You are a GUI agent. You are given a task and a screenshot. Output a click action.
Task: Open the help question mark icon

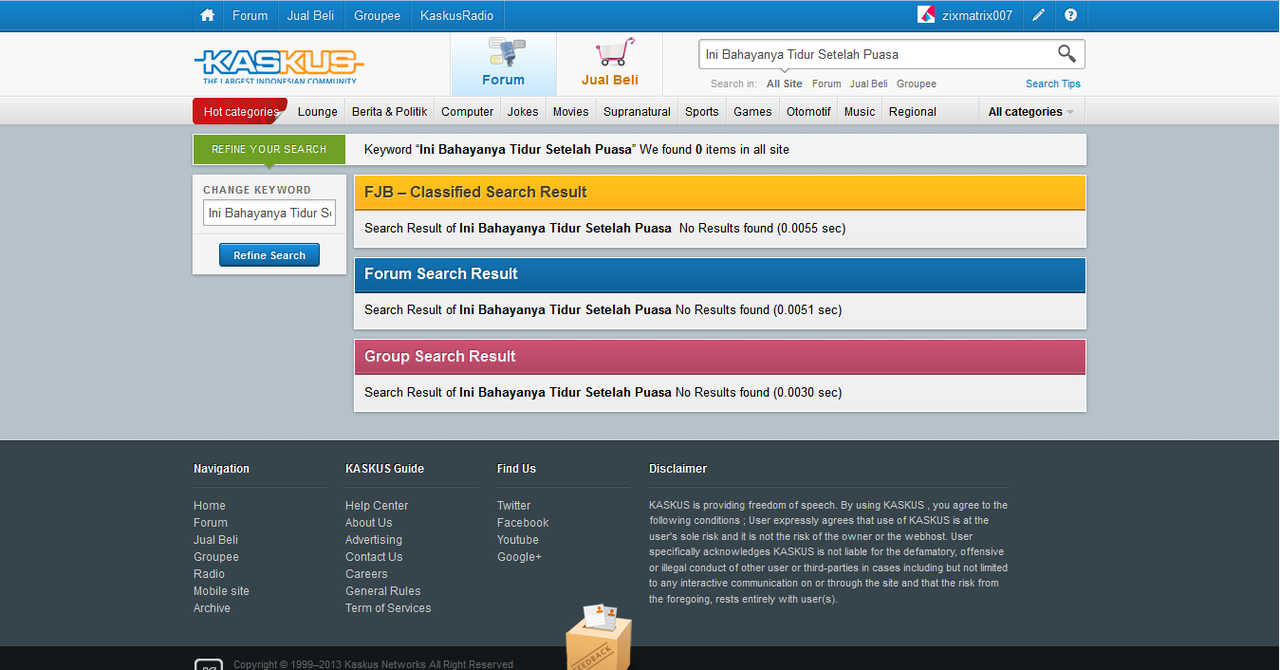(1071, 15)
